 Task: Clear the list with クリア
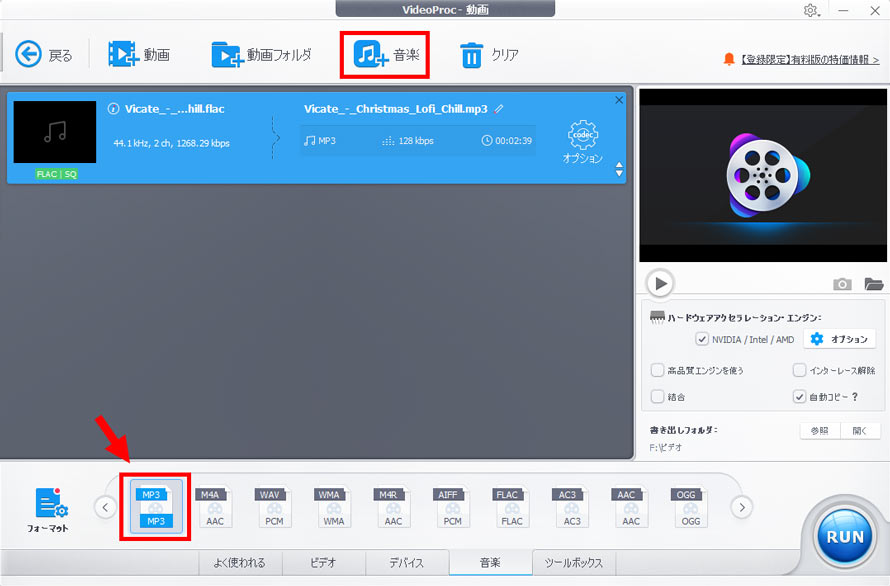[x=489, y=55]
